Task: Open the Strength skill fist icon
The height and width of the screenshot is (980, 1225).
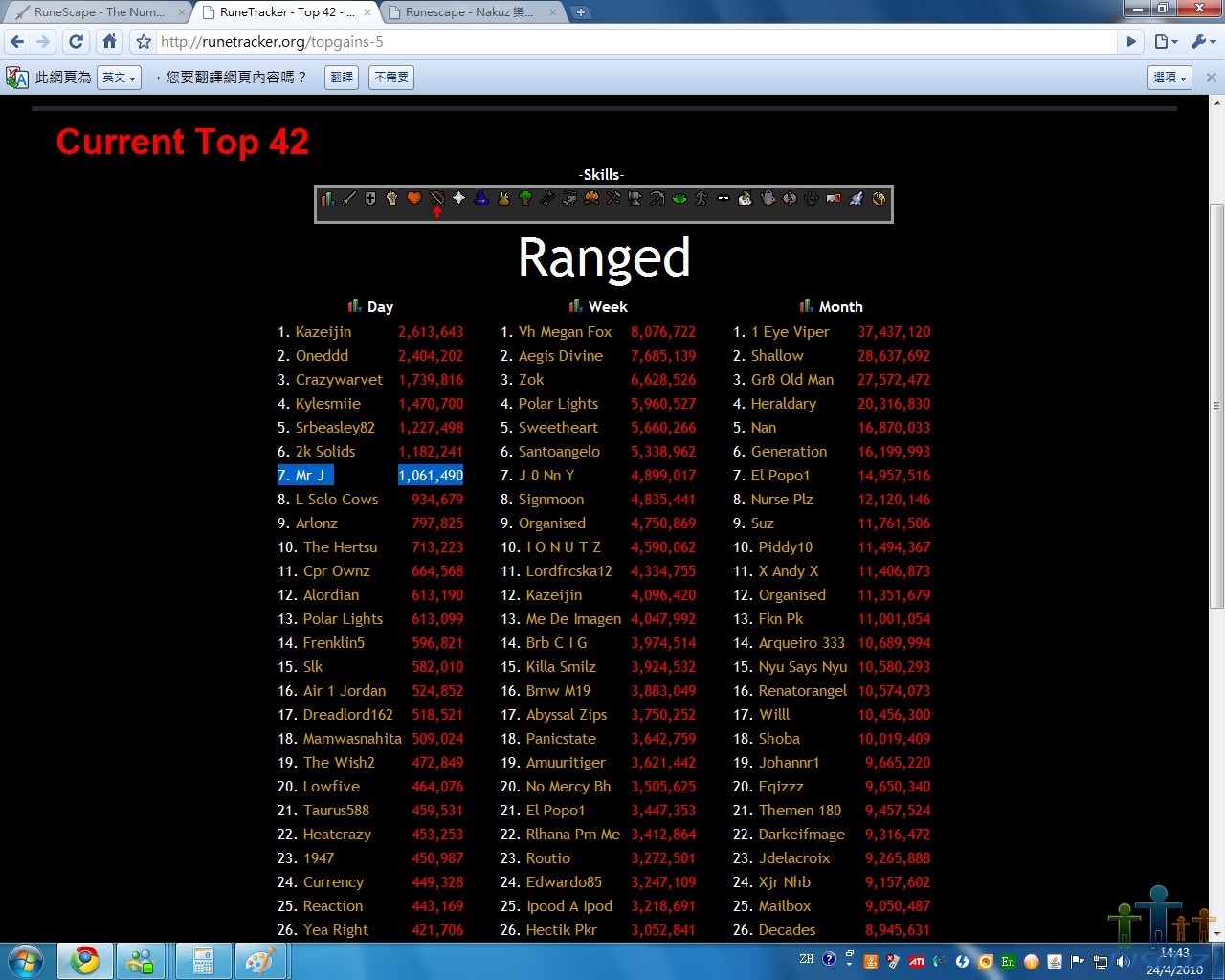Action: (x=392, y=198)
